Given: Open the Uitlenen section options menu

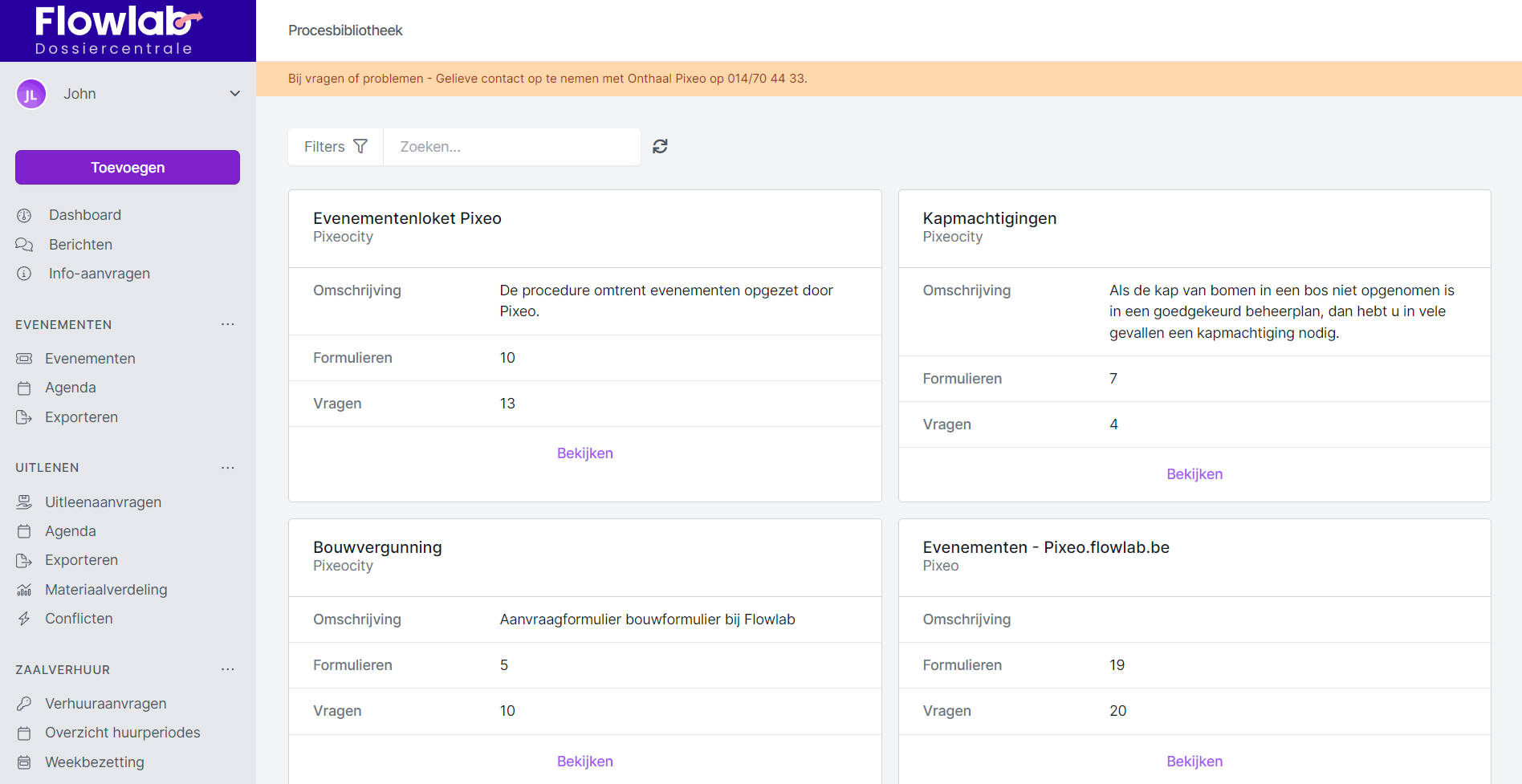Looking at the screenshot, I should (228, 468).
